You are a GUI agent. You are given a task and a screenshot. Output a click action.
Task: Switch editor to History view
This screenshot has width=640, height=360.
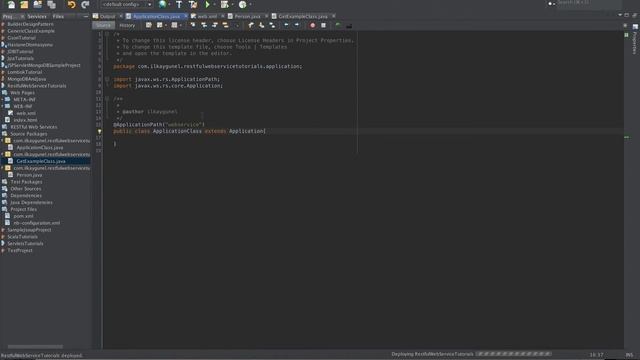click(x=127, y=25)
